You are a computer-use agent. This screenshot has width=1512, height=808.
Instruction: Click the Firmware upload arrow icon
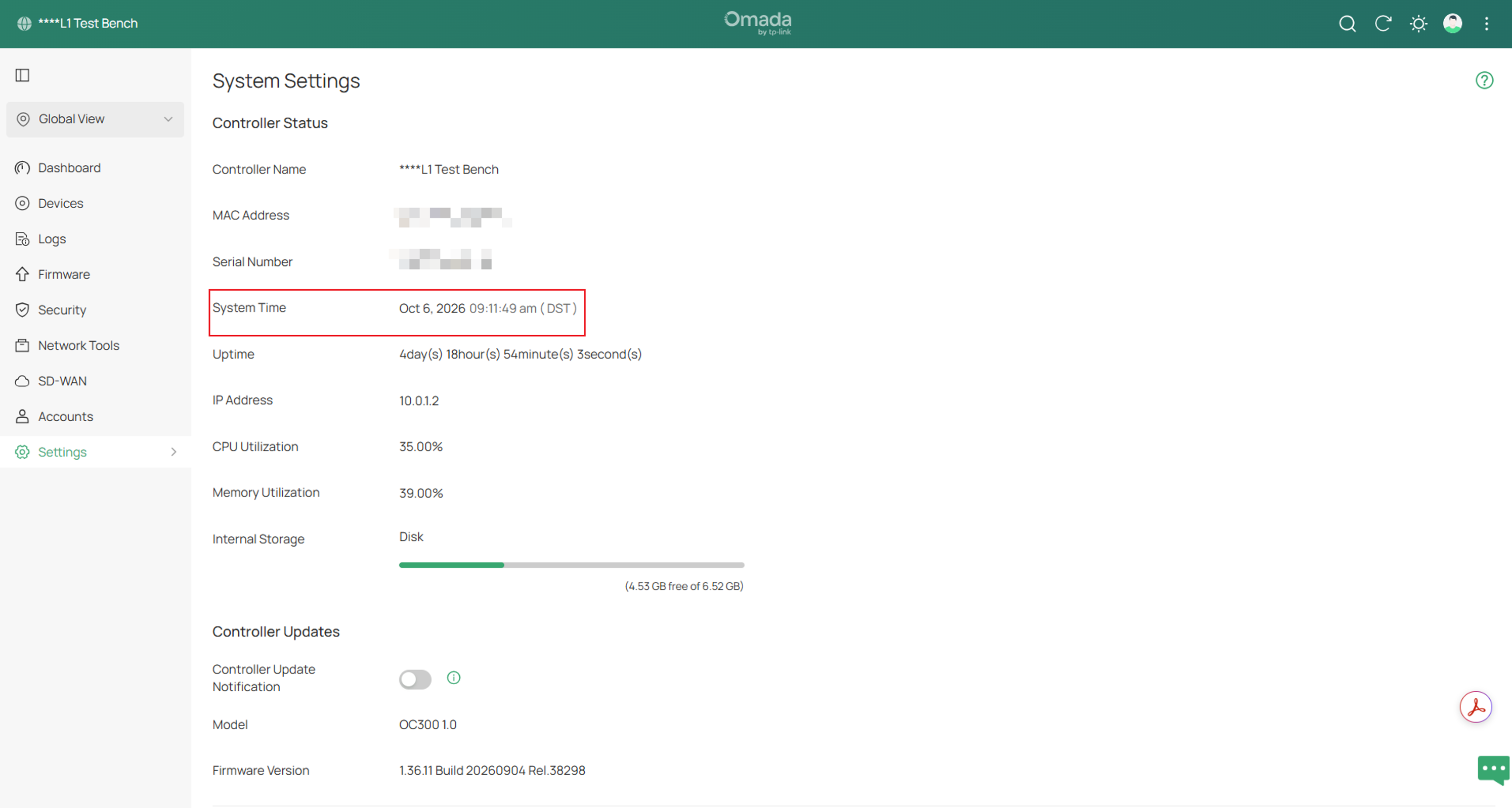click(x=22, y=274)
